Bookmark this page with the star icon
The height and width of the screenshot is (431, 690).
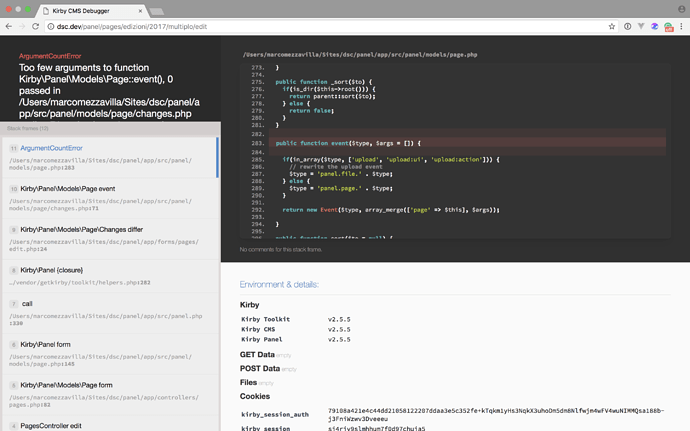[612, 26]
